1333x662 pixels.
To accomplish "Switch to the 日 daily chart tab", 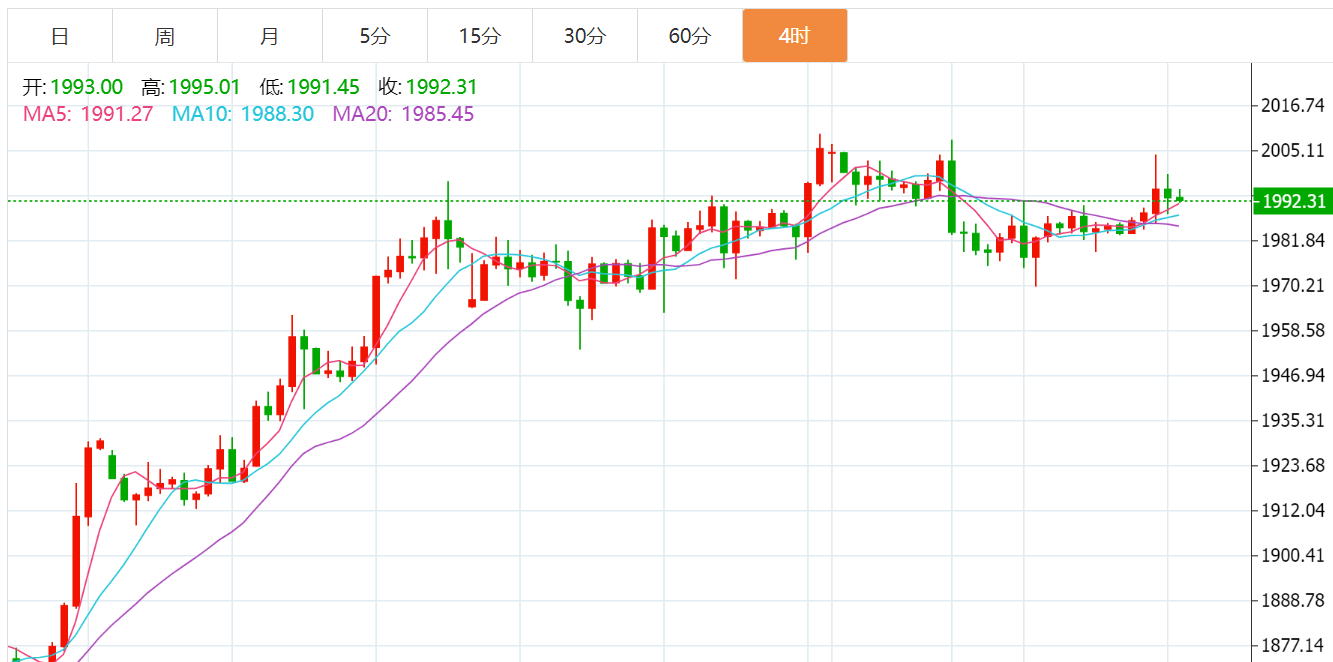I will [x=60, y=37].
